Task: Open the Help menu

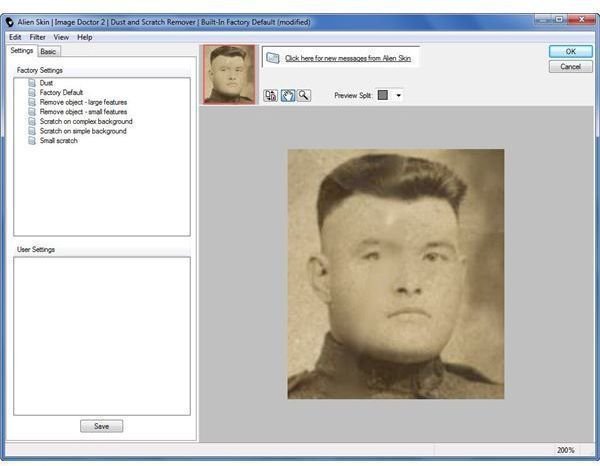Action: tap(85, 37)
